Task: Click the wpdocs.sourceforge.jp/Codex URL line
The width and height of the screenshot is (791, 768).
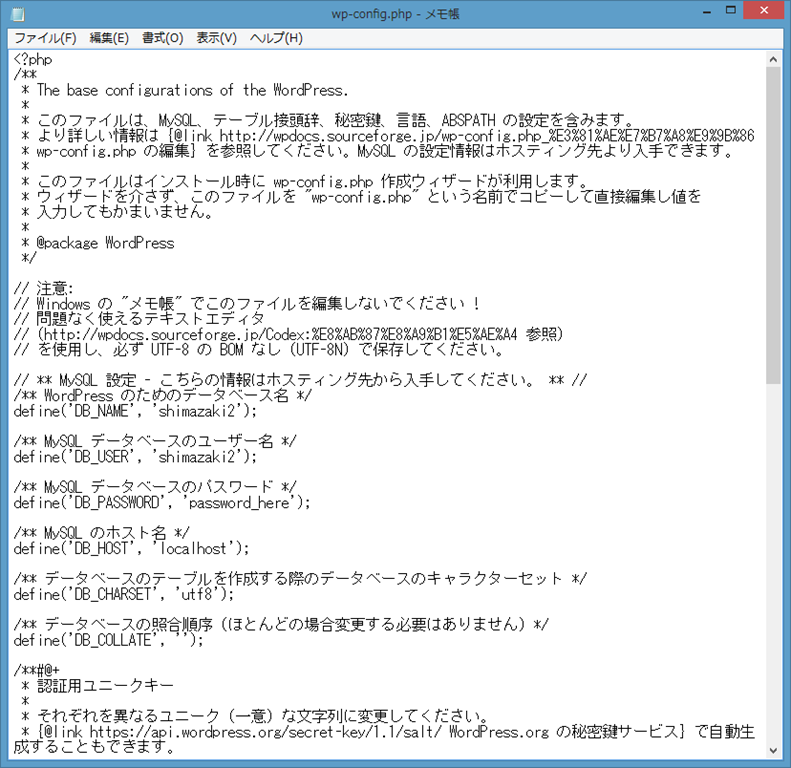Action: click(288, 335)
